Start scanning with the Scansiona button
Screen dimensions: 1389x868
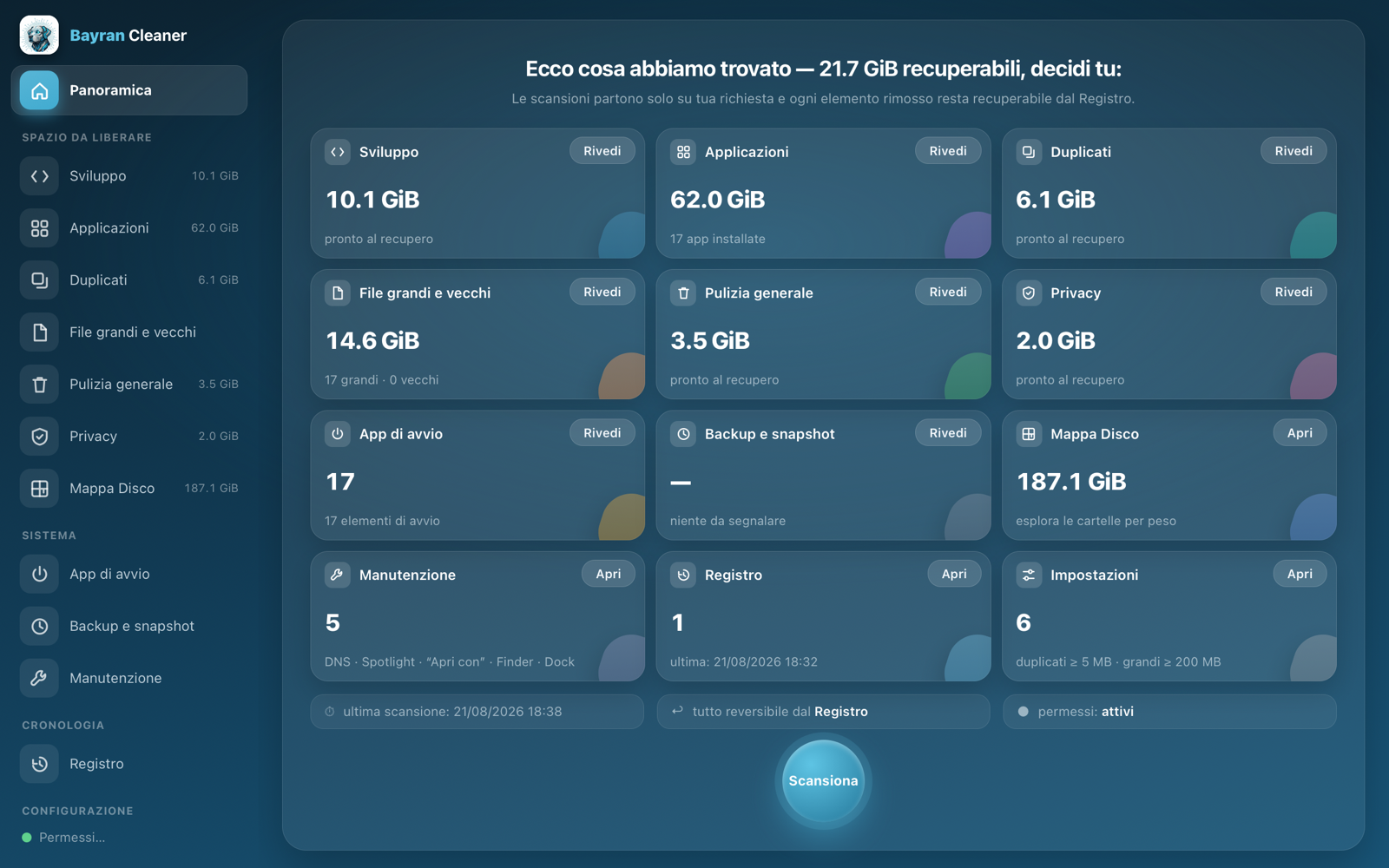pos(823,780)
